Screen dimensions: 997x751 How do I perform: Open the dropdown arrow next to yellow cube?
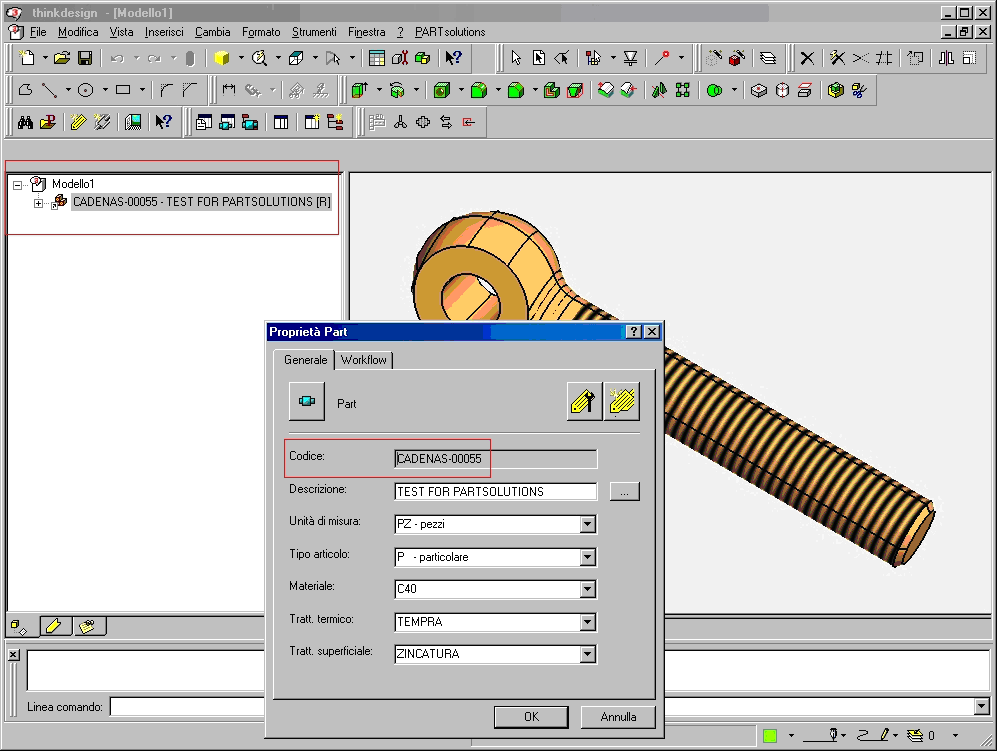coord(240,58)
